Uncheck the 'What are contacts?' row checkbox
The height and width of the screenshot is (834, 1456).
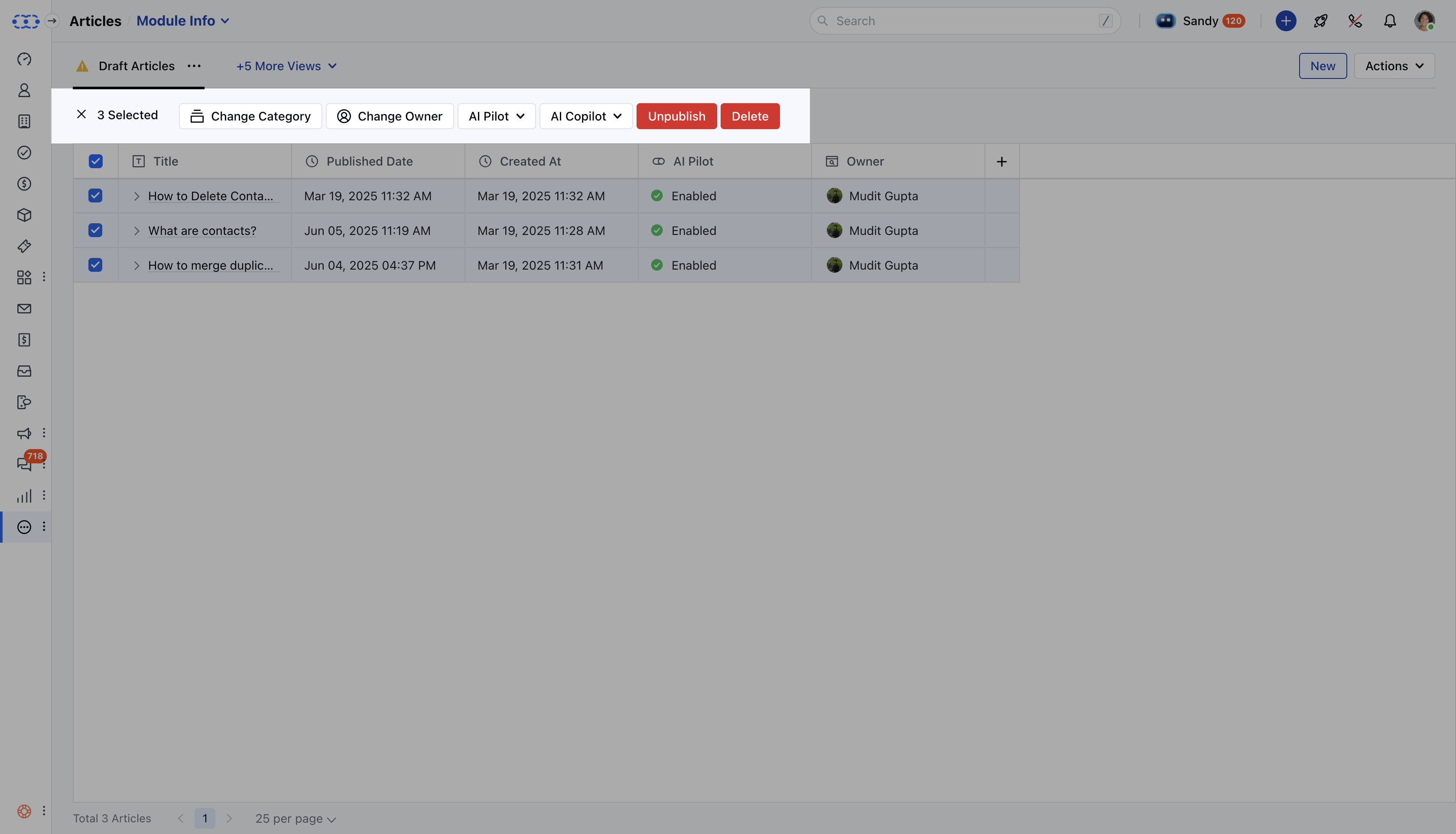(x=96, y=230)
